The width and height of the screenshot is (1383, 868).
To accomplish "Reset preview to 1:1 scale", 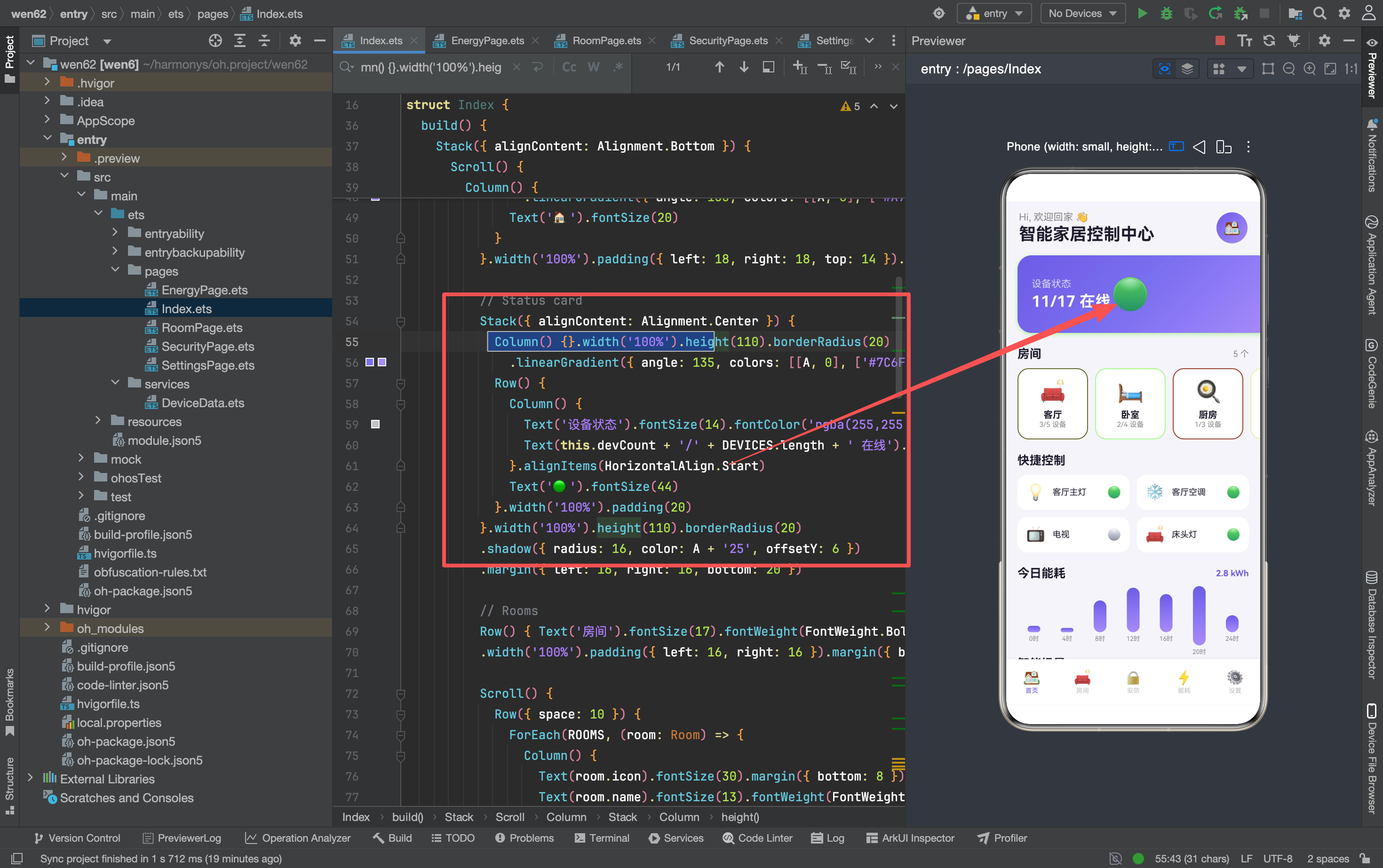I will [x=1351, y=69].
